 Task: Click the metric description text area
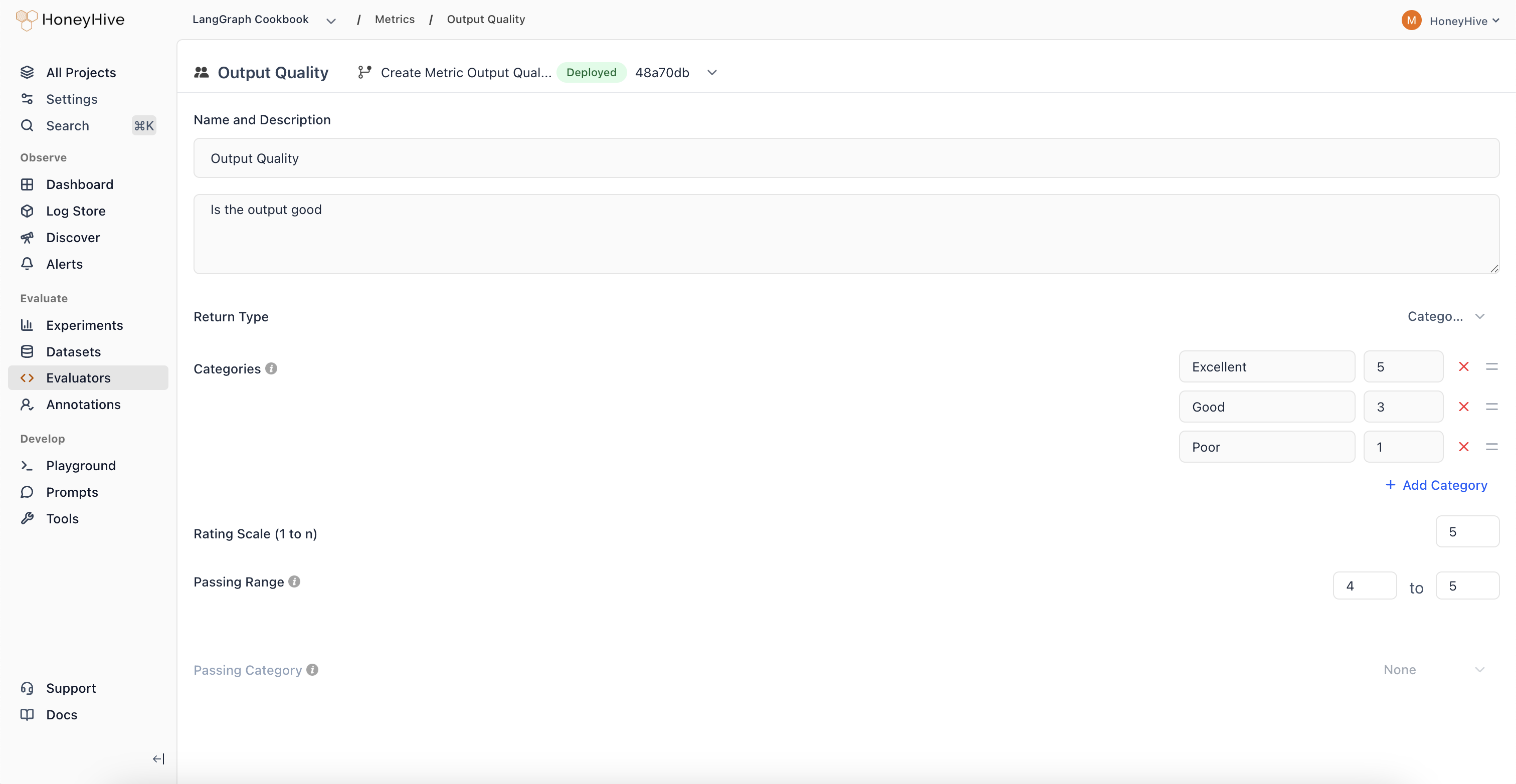point(846,234)
